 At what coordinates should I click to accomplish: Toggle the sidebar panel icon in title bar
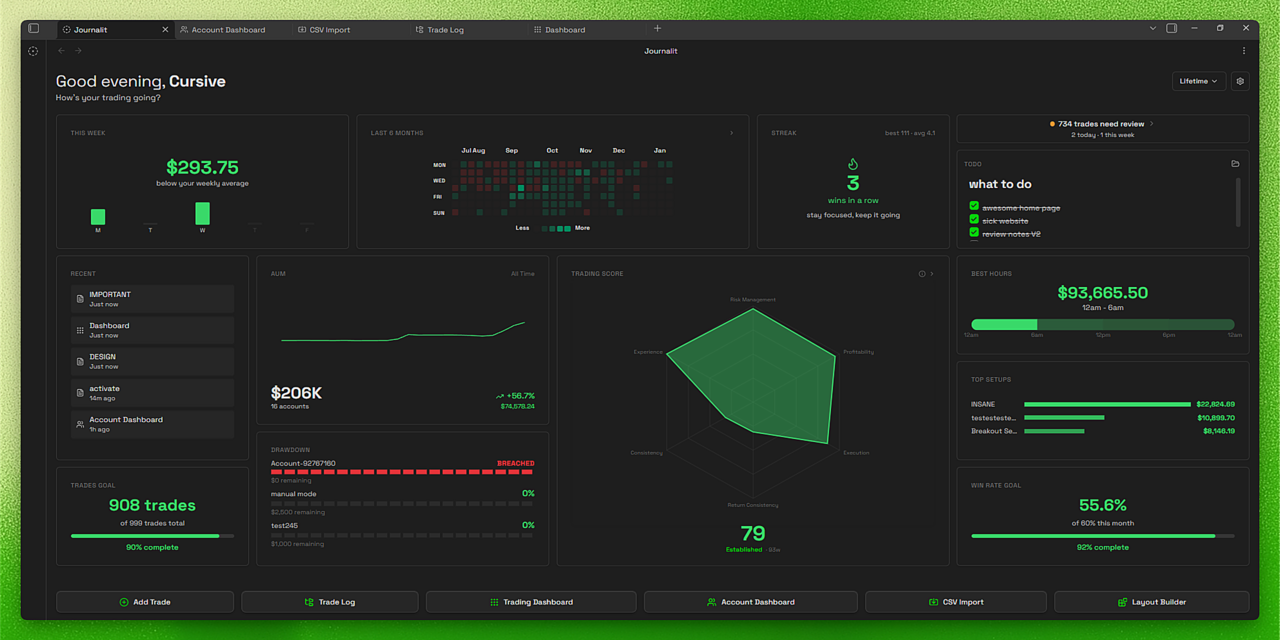click(x=33, y=29)
